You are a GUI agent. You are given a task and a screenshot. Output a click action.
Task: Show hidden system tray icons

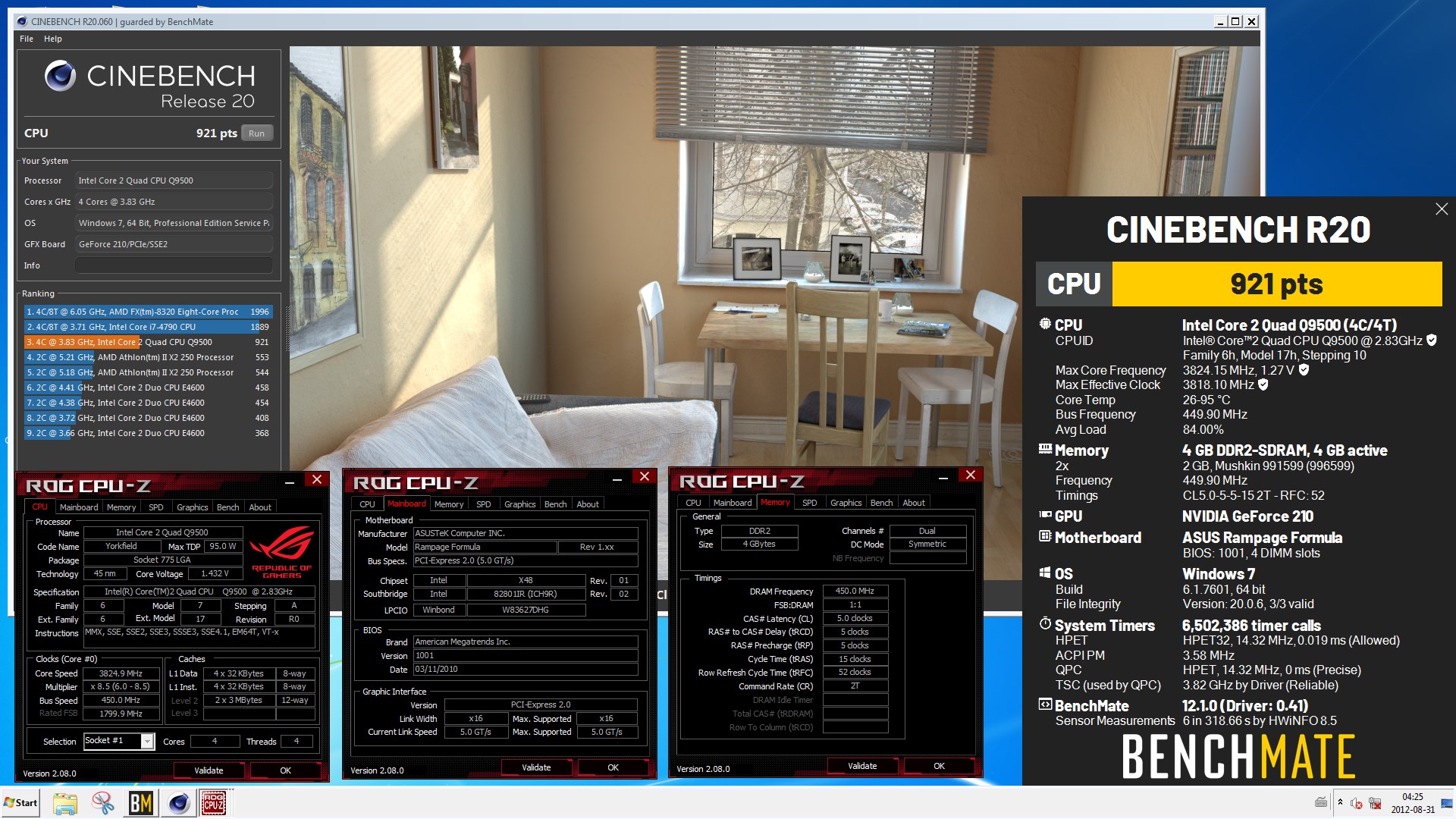point(1340,802)
